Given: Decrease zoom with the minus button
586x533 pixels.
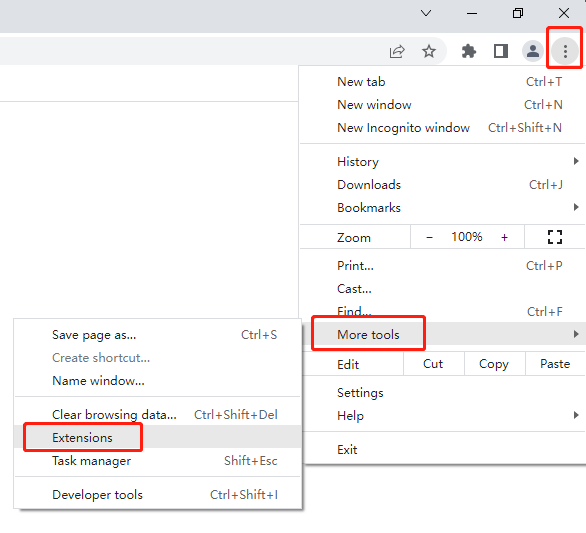Looking at the screenshot, I should [x=429, y=237].
